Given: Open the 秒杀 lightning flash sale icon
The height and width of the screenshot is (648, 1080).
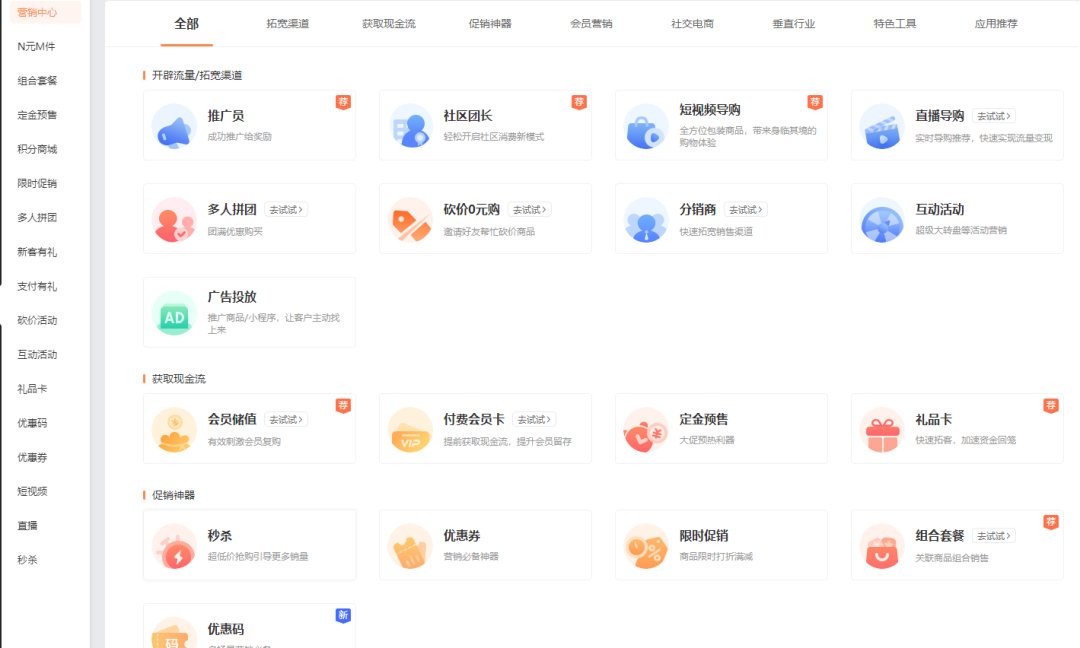Looking at the screenshot, I should click(x=174, y=545).
